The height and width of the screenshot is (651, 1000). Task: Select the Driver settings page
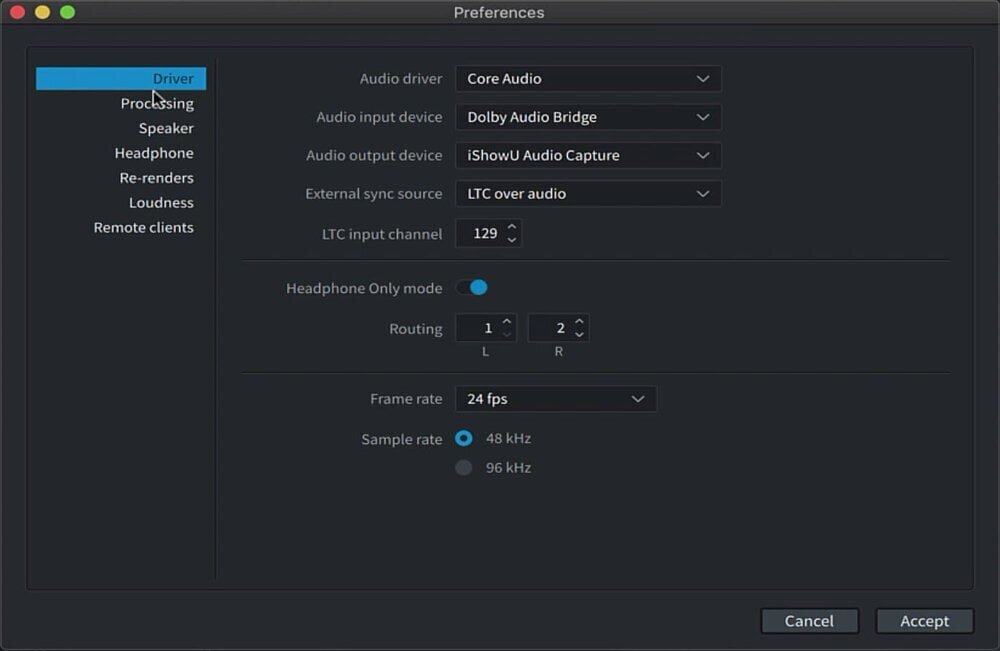172,78
